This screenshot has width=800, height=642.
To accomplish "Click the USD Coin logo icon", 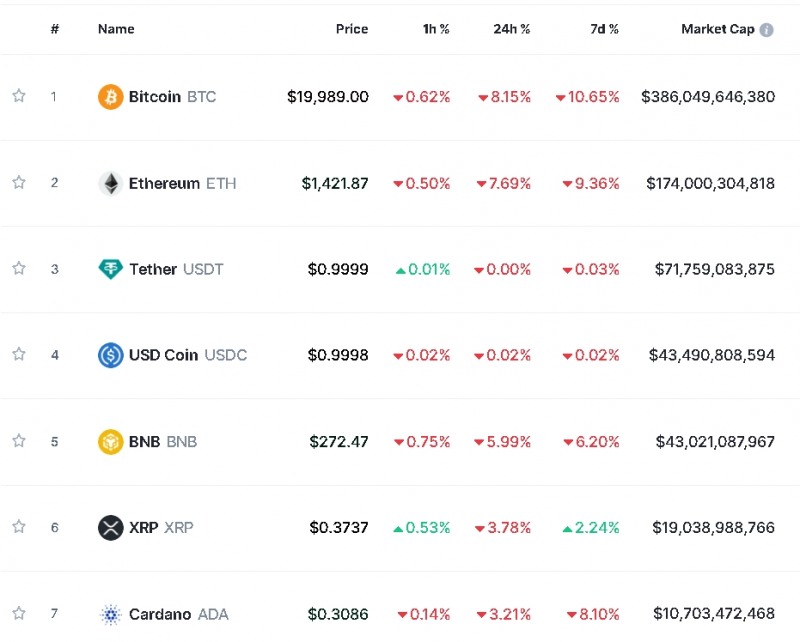I will coord(110,355).
